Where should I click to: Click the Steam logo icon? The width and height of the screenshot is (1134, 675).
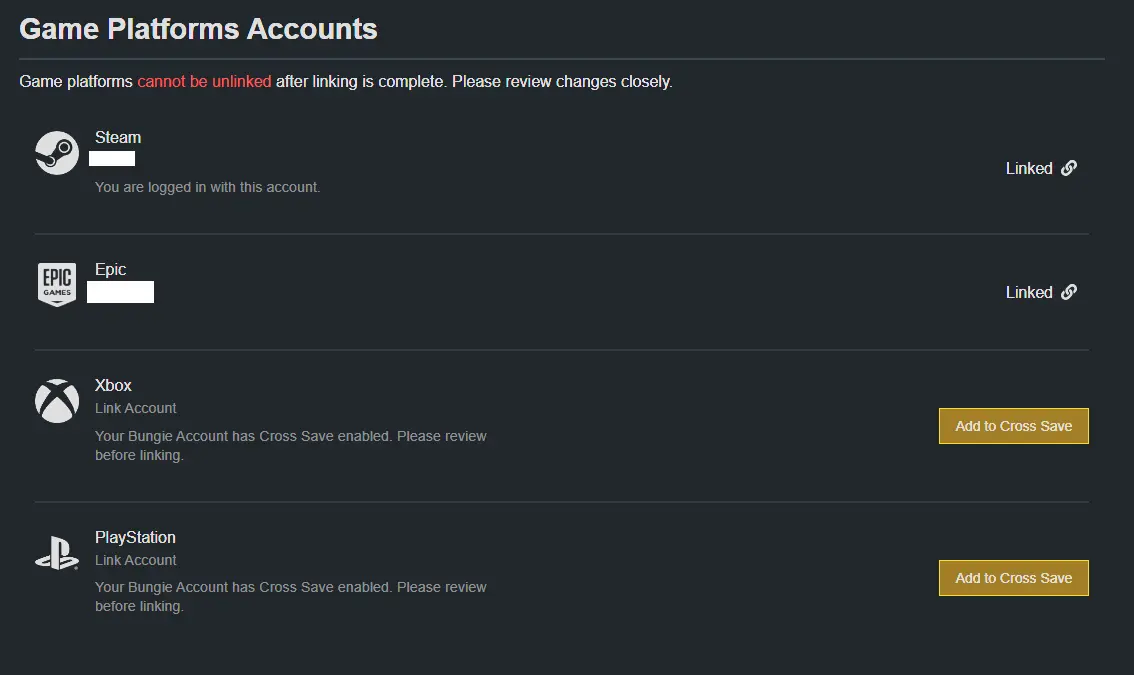[57, 153]
